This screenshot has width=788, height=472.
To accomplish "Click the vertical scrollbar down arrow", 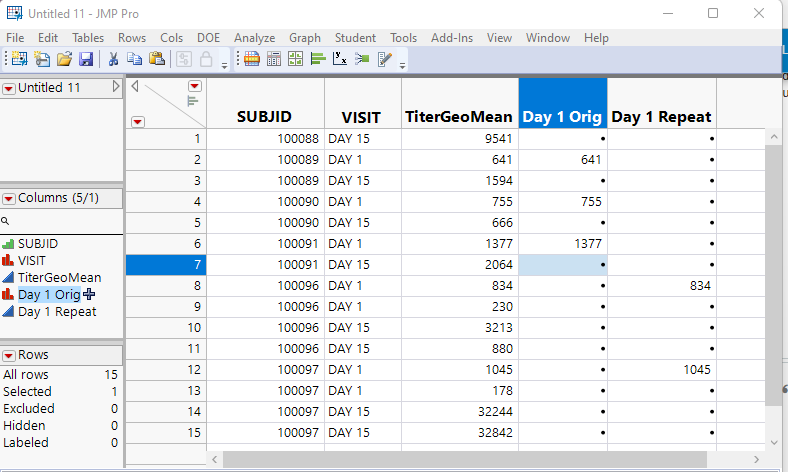I will click(x=774, y=443).
